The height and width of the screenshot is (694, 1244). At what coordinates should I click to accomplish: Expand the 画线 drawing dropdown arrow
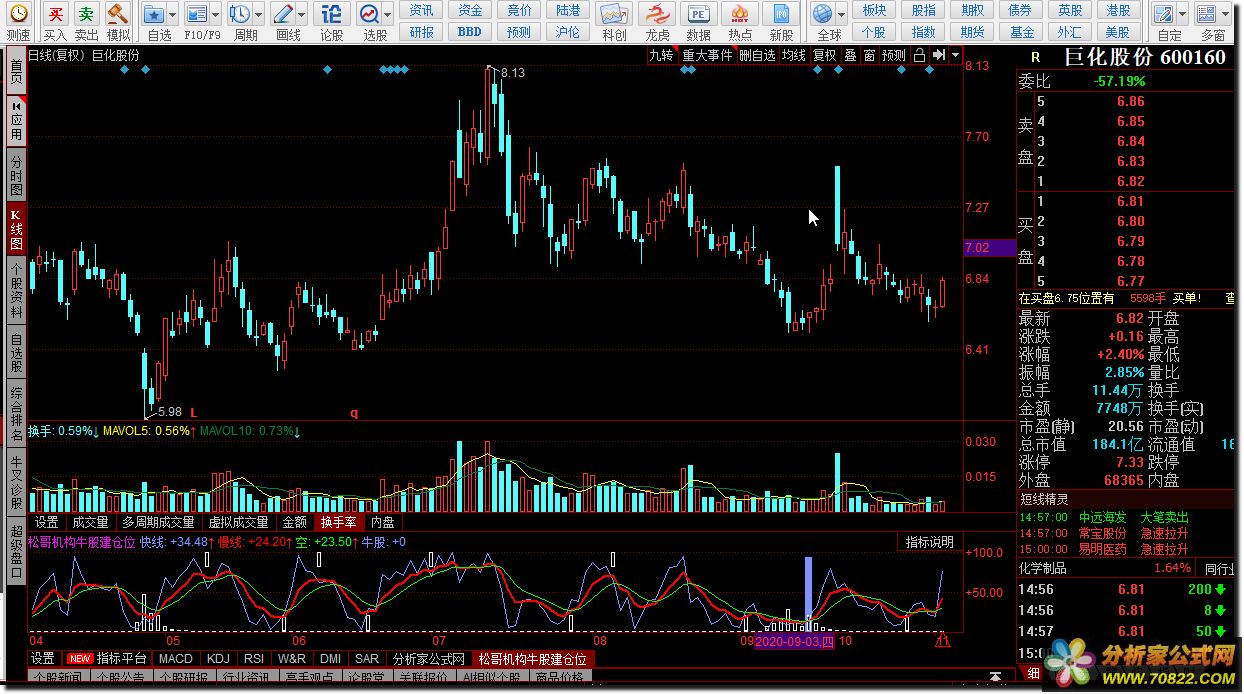click(302, 15)
